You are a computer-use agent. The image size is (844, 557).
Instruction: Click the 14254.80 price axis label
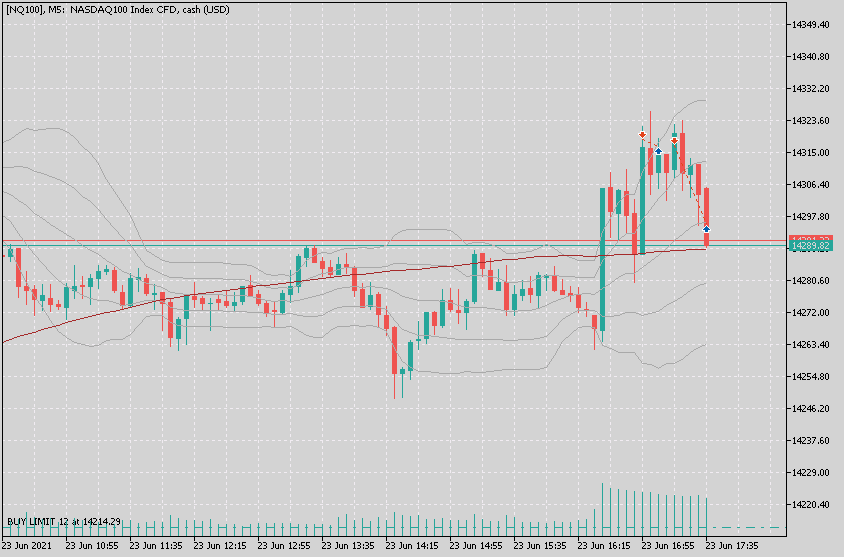(811, 376)
